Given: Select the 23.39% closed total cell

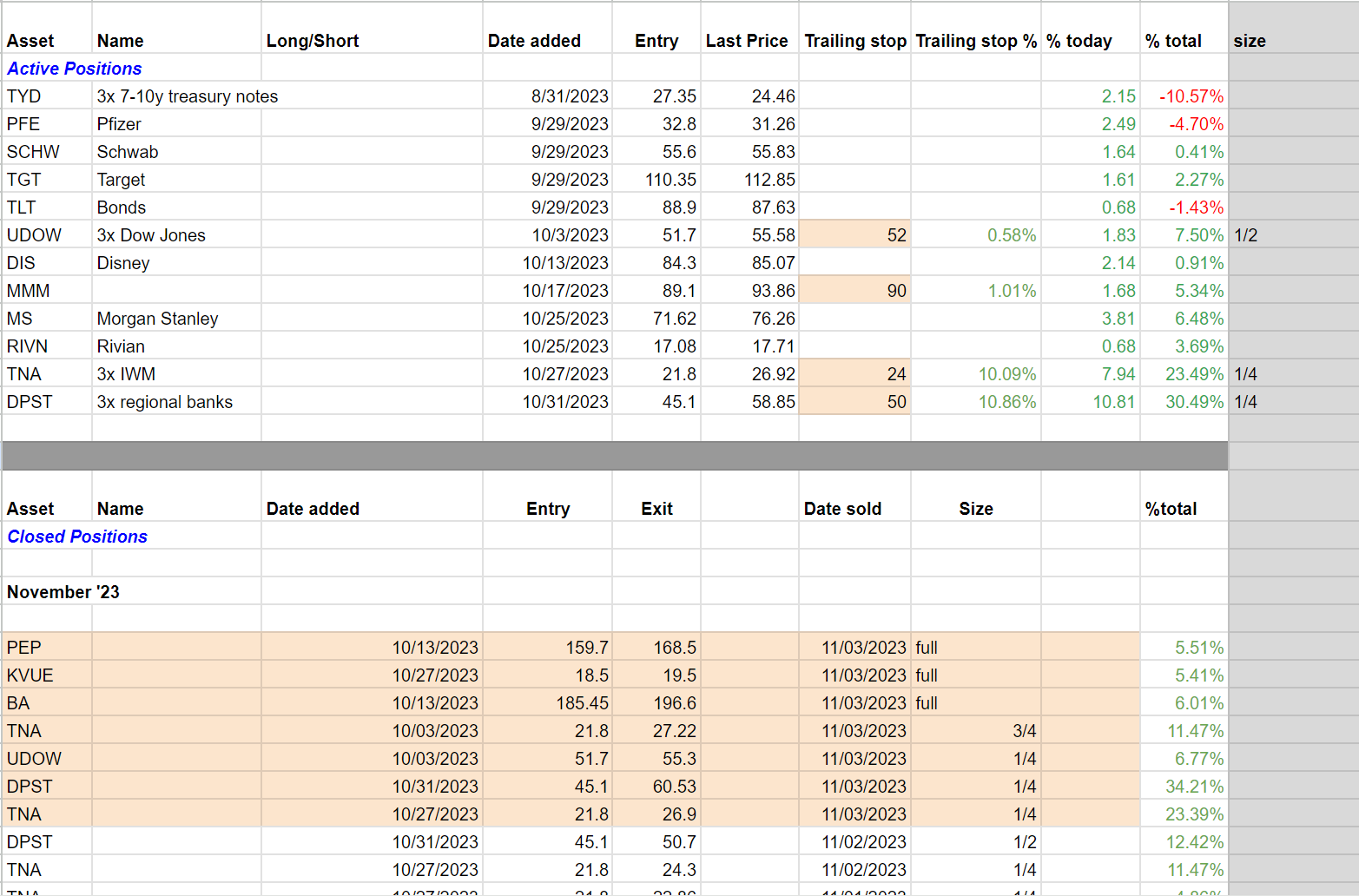Looking at the screenshot, I should coord(1184,814).
